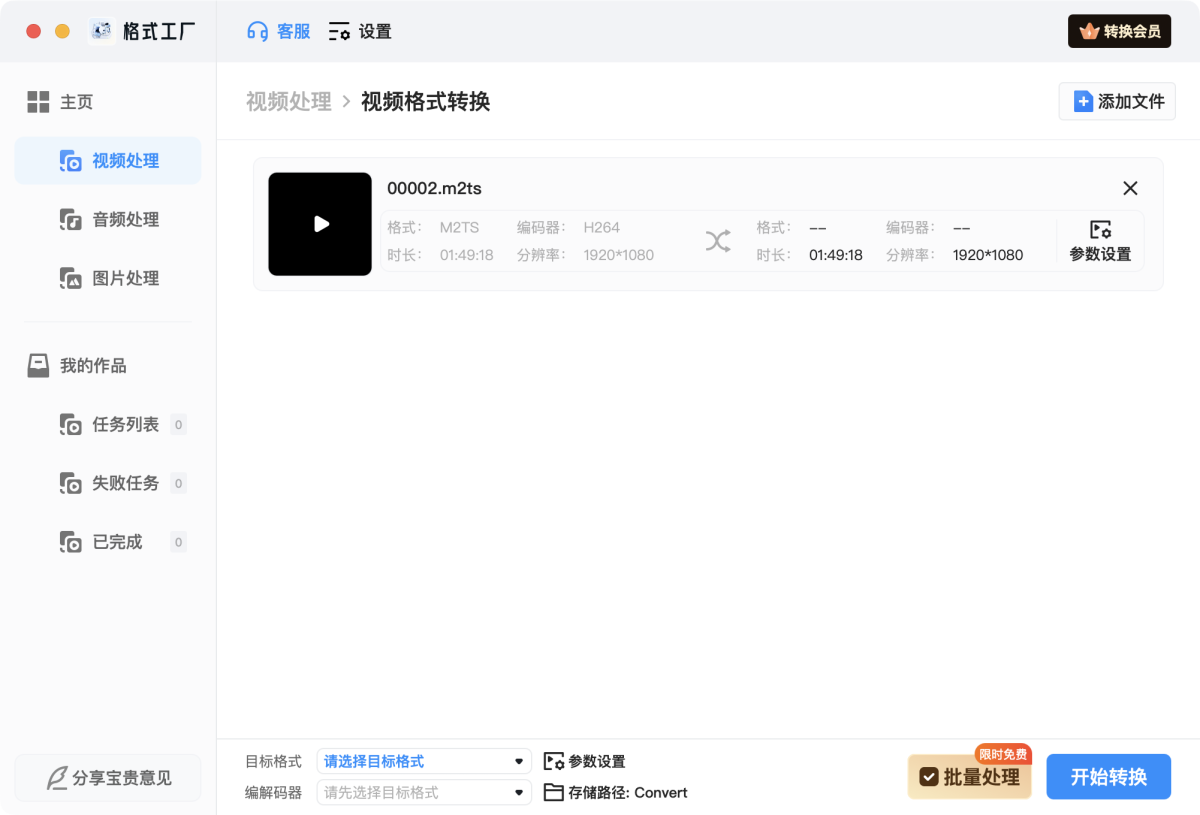
Task: Select 音频处理 in the sidebar
Action: 125,220
